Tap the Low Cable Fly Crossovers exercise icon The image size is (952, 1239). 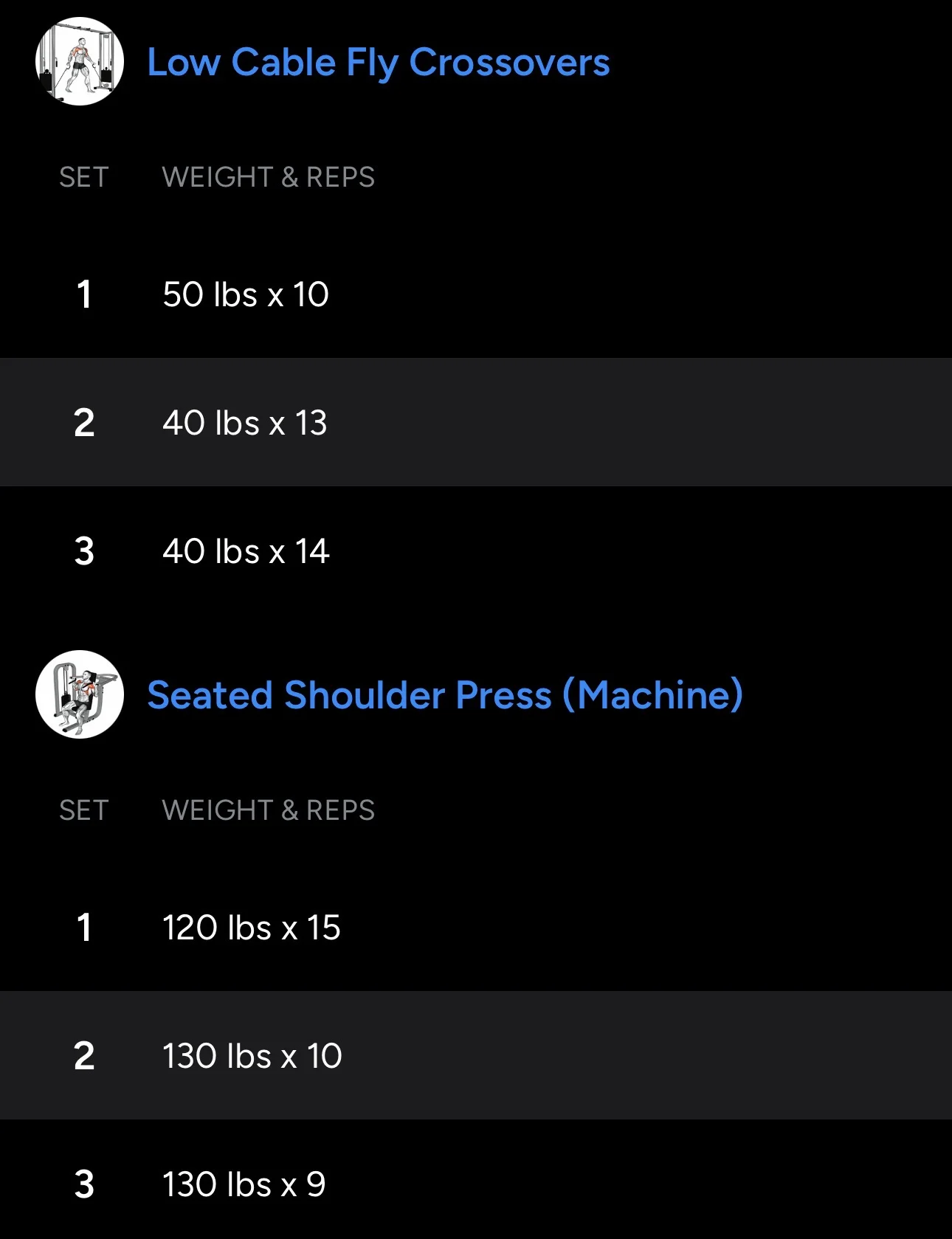pos(80,61)
